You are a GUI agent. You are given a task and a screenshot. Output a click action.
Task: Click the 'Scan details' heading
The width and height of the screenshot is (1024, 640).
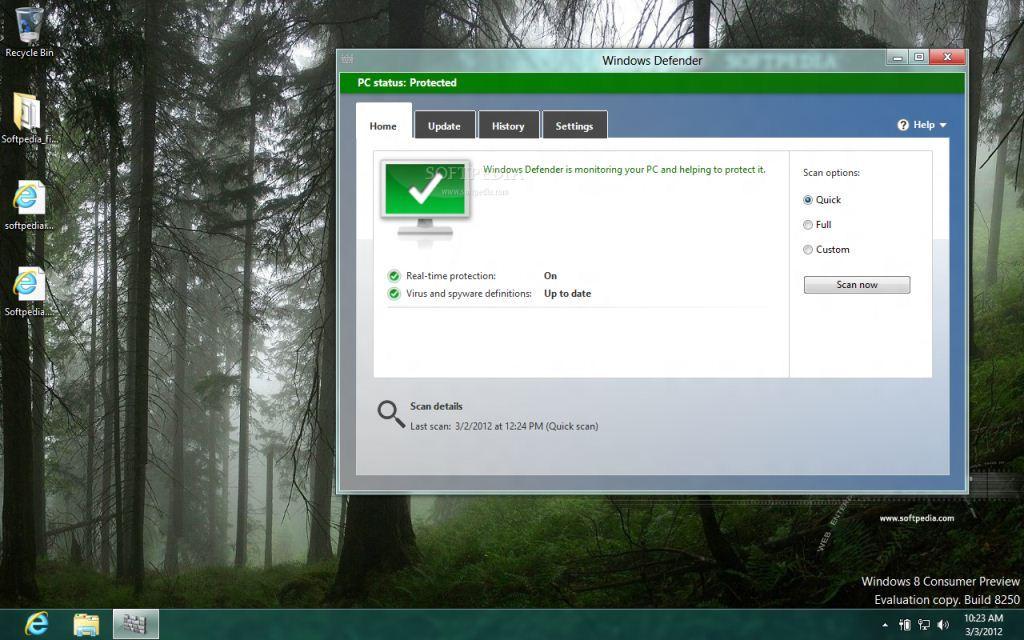pyautogui.click(x=436, y=406)
